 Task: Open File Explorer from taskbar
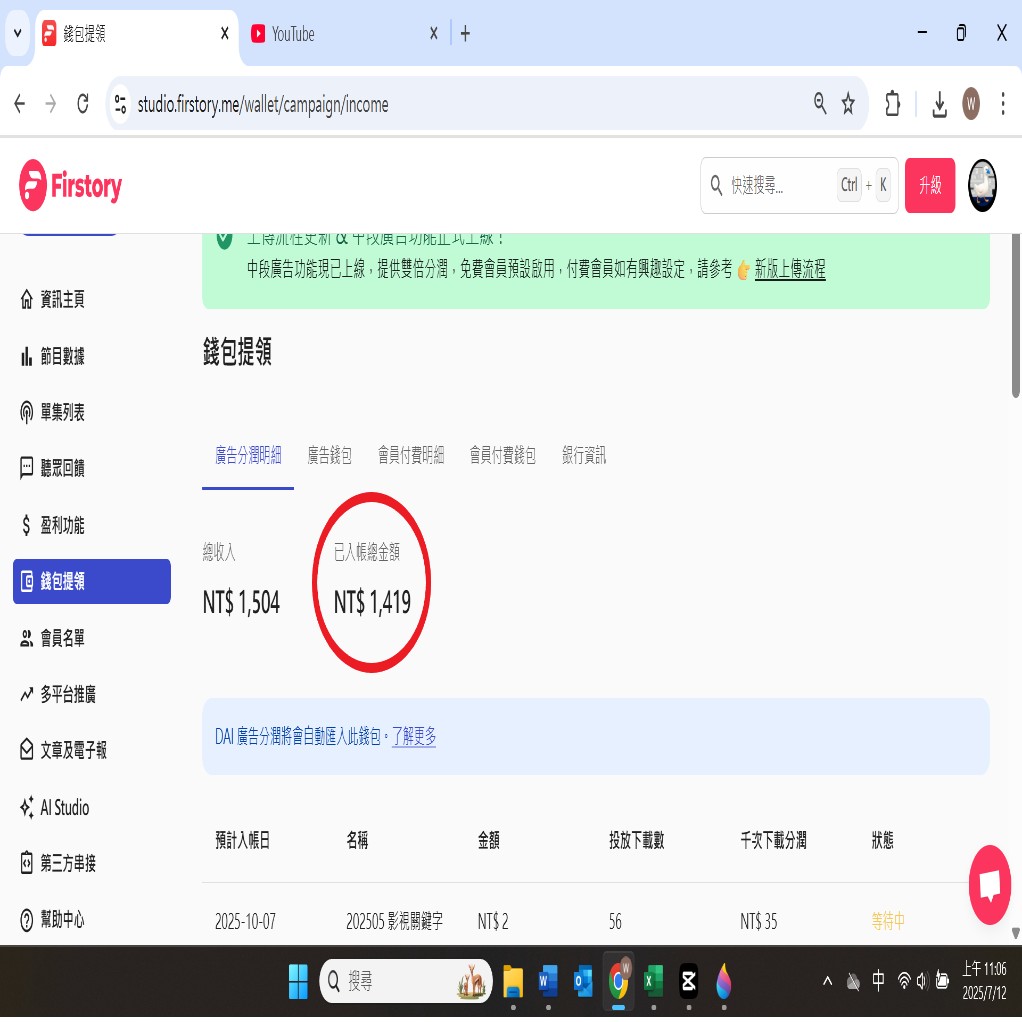pos(514,981)
